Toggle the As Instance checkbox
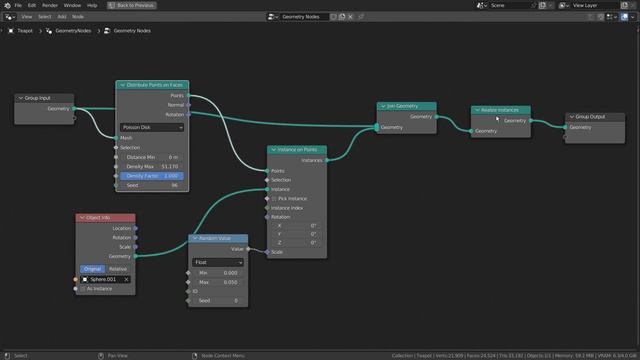The height and width of the screenshot is (360, 640). click(x=83, y=289)
